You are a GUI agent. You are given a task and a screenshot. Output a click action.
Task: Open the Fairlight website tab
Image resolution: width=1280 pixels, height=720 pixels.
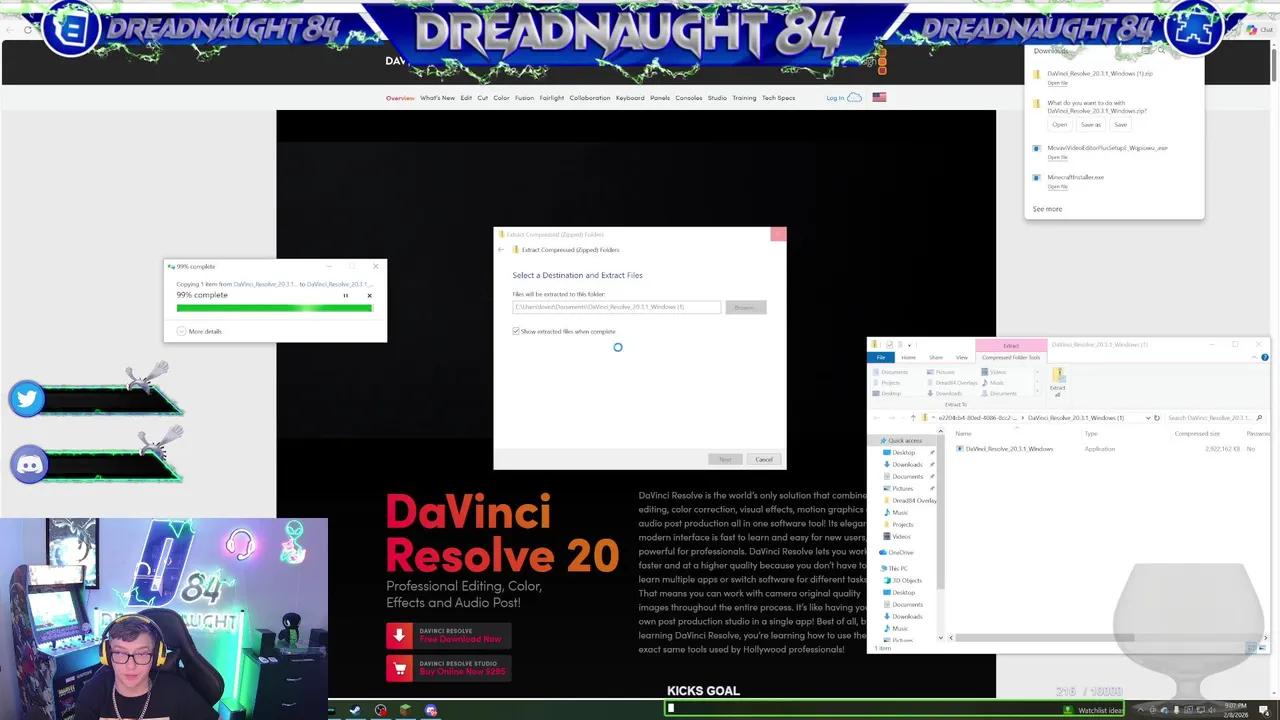click(x=552, y=98)
